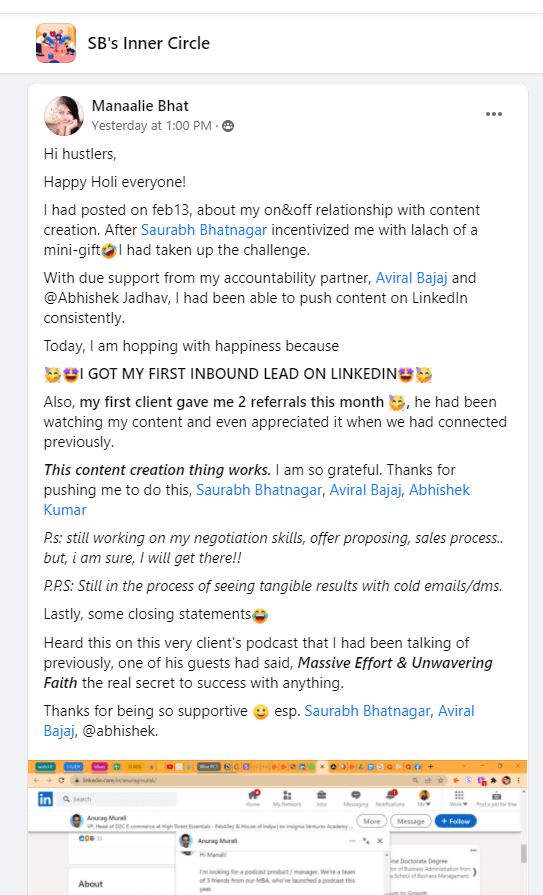
Task: Open Saurabh Bhatnagar link after 'pushing me to do this'
Action: (x=259, y=490)
